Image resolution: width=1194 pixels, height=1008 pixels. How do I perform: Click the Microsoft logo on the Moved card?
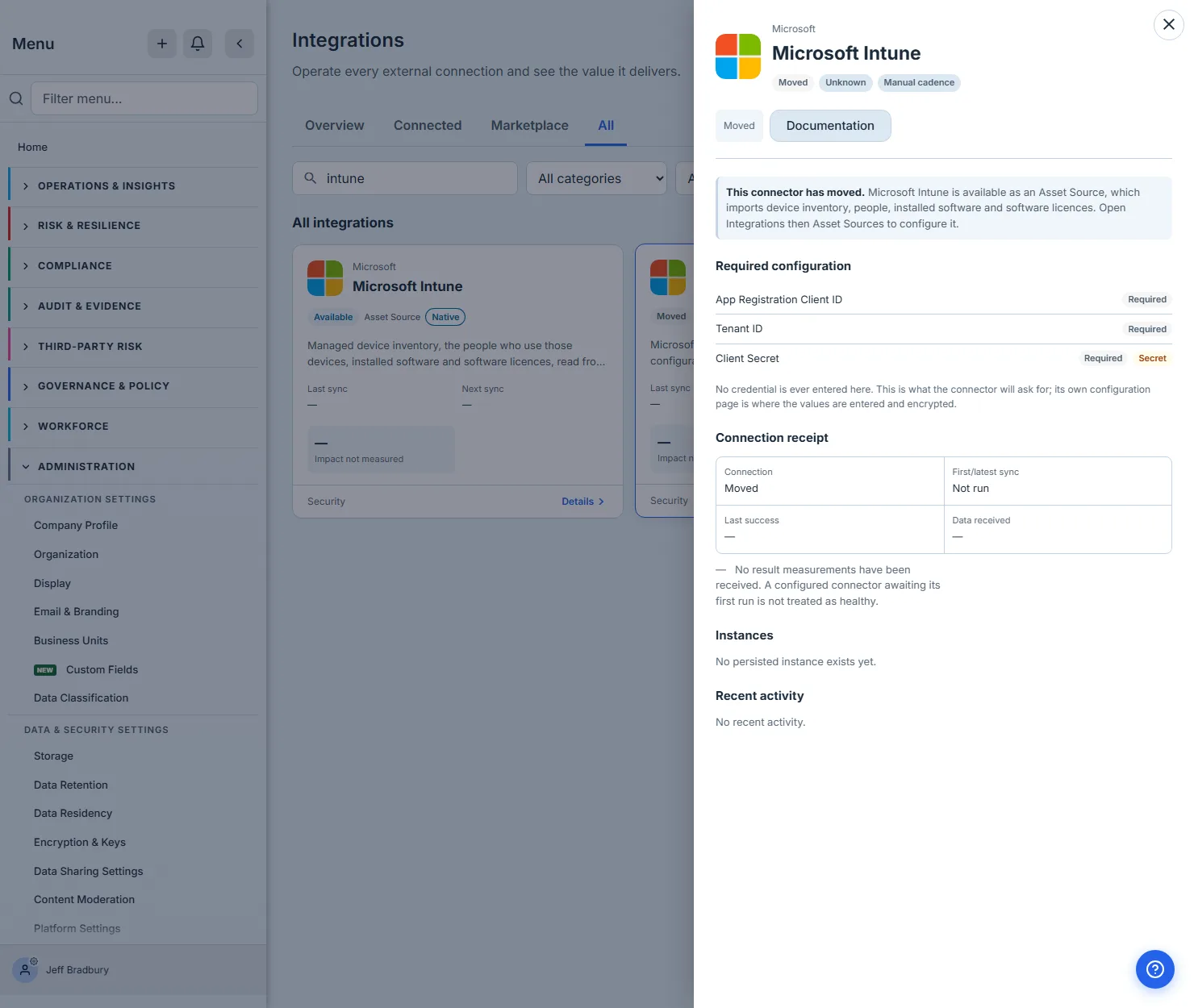[668, 277]
